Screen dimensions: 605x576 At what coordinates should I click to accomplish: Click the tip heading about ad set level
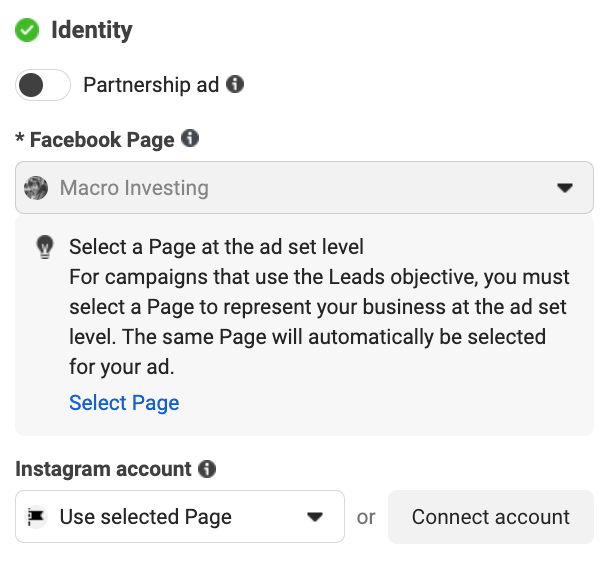(216, 247)
